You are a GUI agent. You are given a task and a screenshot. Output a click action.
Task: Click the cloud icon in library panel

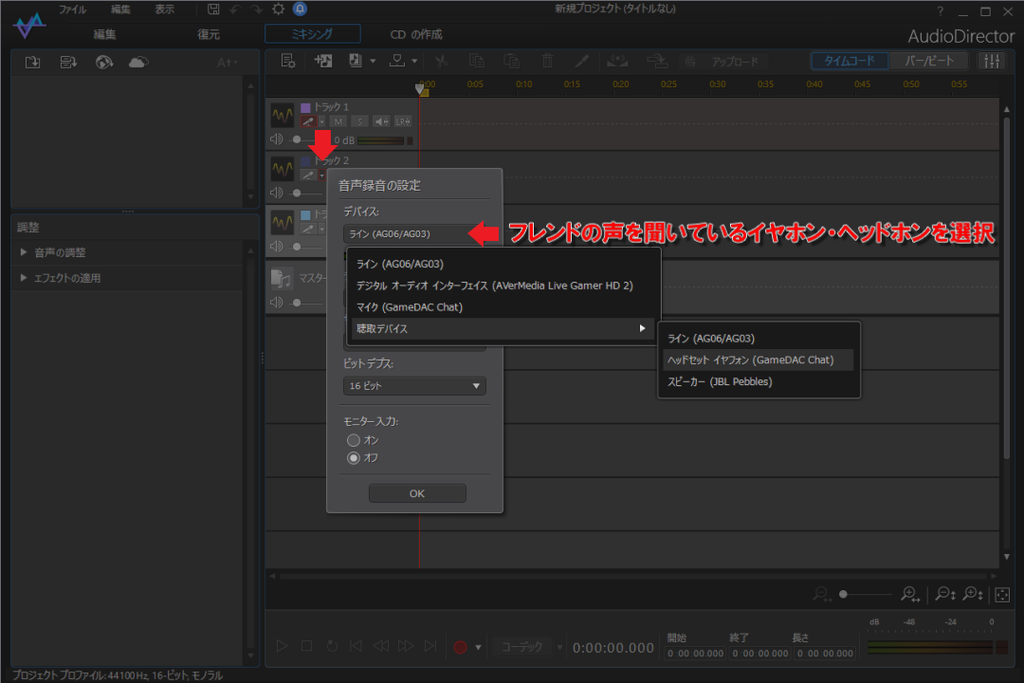pos(138,63)
